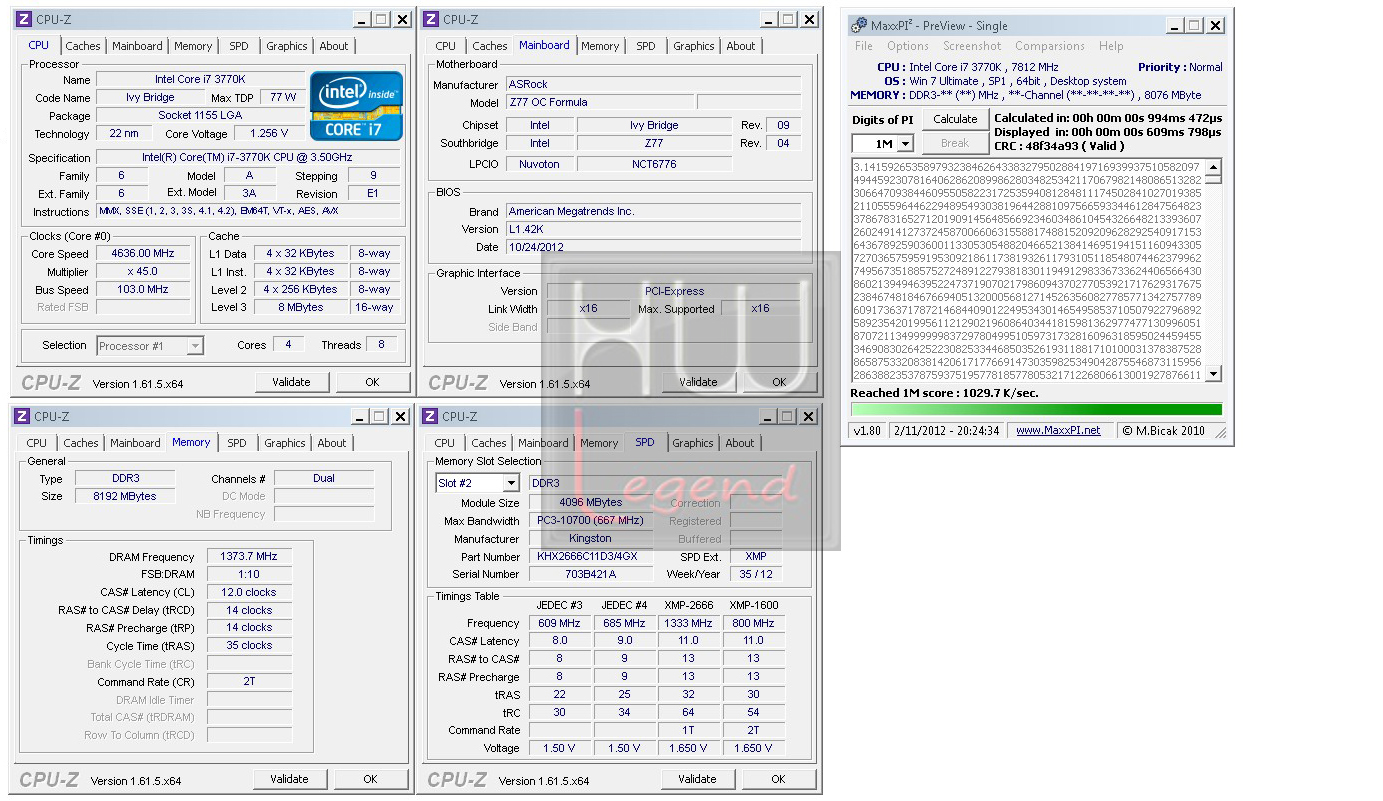Click the PI digits scrollbar up arrow
Viewport: 1383px width, 801px height.
point(1214,167)
